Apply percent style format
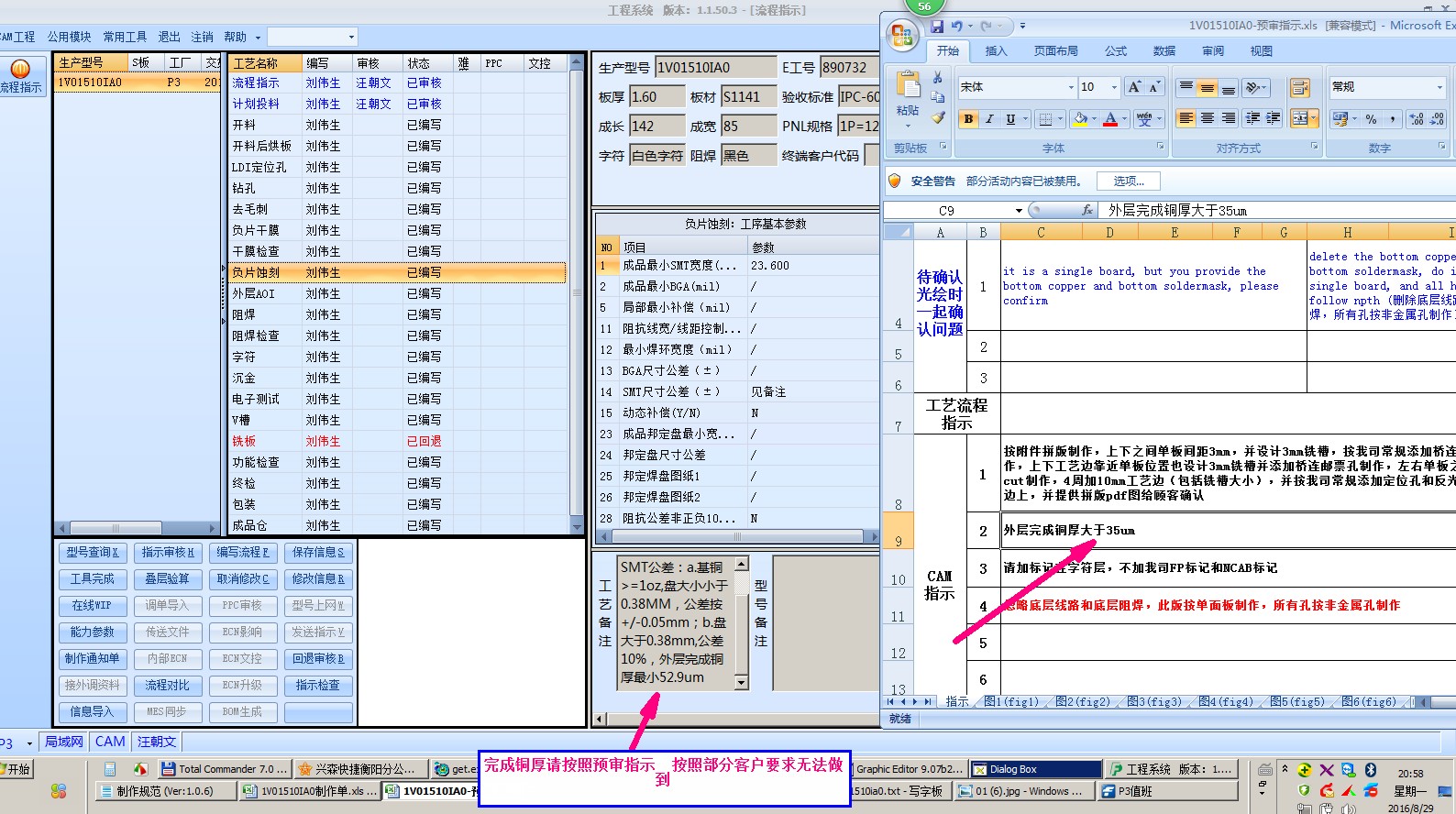The height and width of the screenshot is (814, 1456). coord(1372,118)
